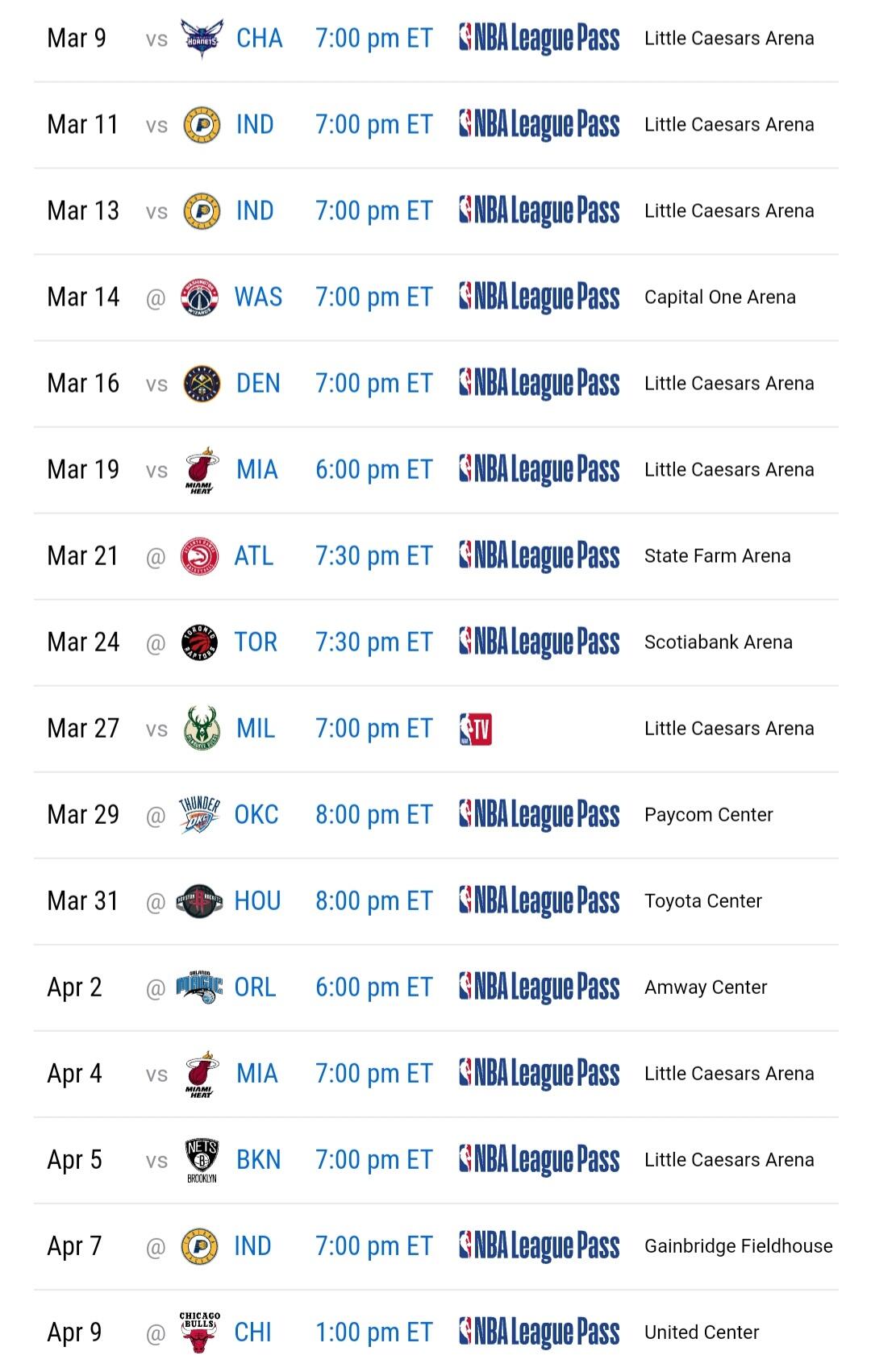Click the Brooklyn Nets logo icon

pos(202,1160)
